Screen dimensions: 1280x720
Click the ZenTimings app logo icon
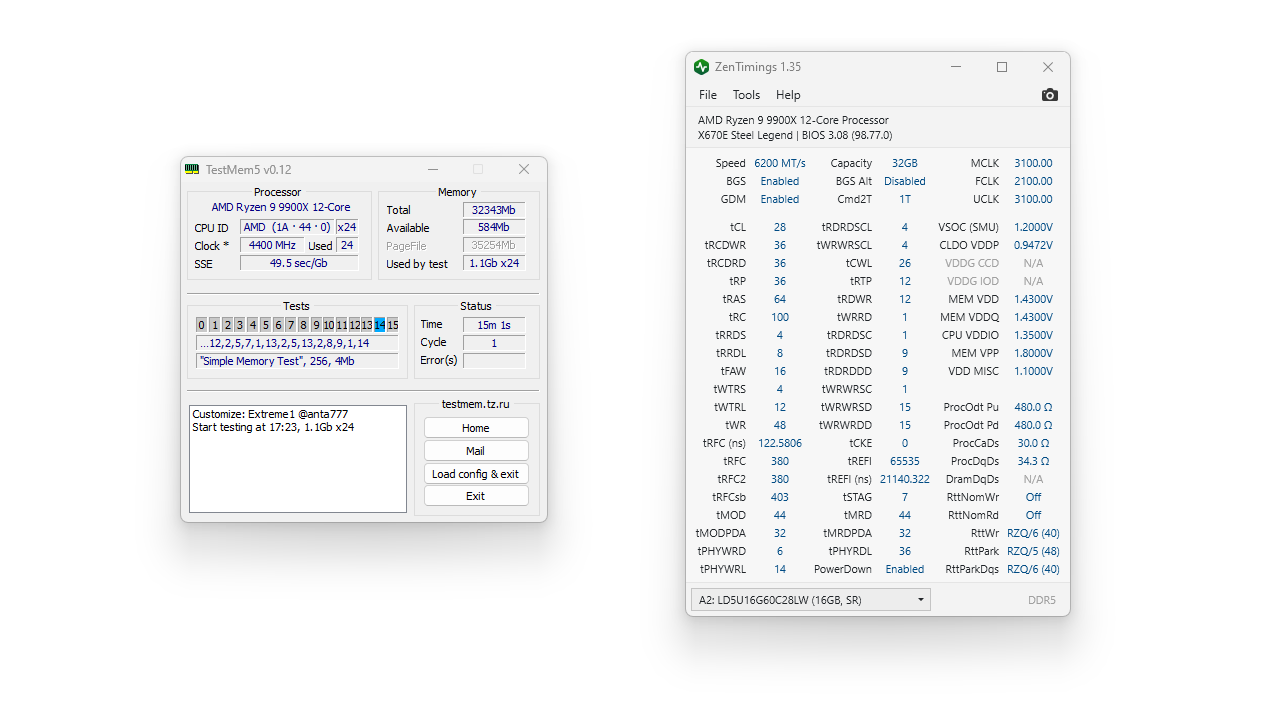tap(702, 67)
